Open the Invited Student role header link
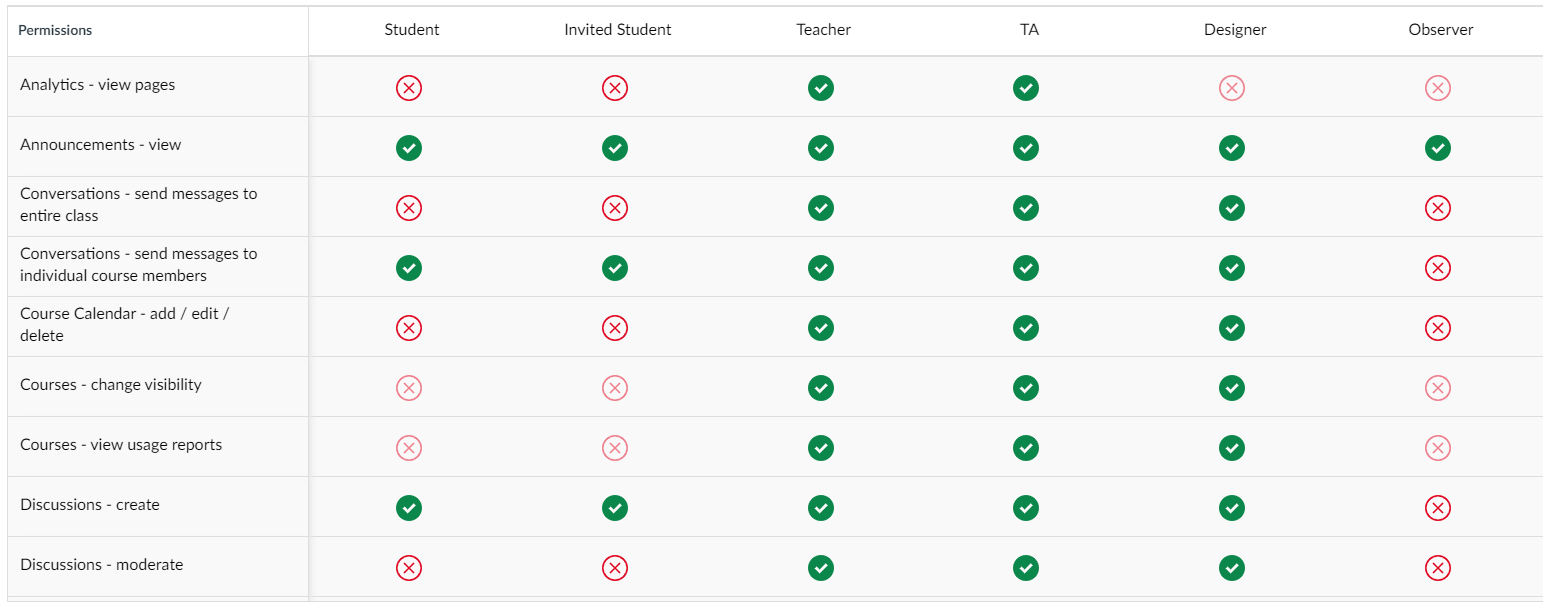This screenshot has height=602, width=1543. click(617, 30)
